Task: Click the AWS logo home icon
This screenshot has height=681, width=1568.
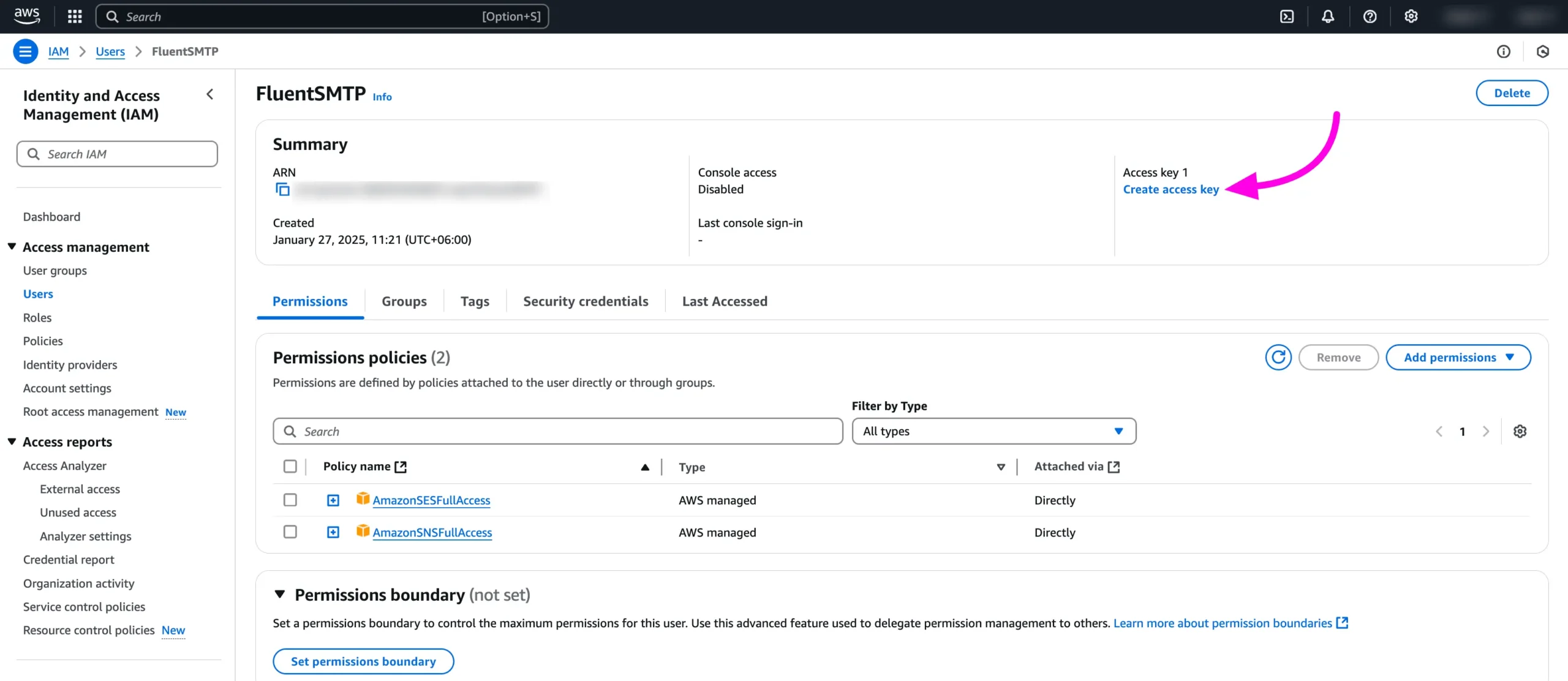Action: (27, 16)
